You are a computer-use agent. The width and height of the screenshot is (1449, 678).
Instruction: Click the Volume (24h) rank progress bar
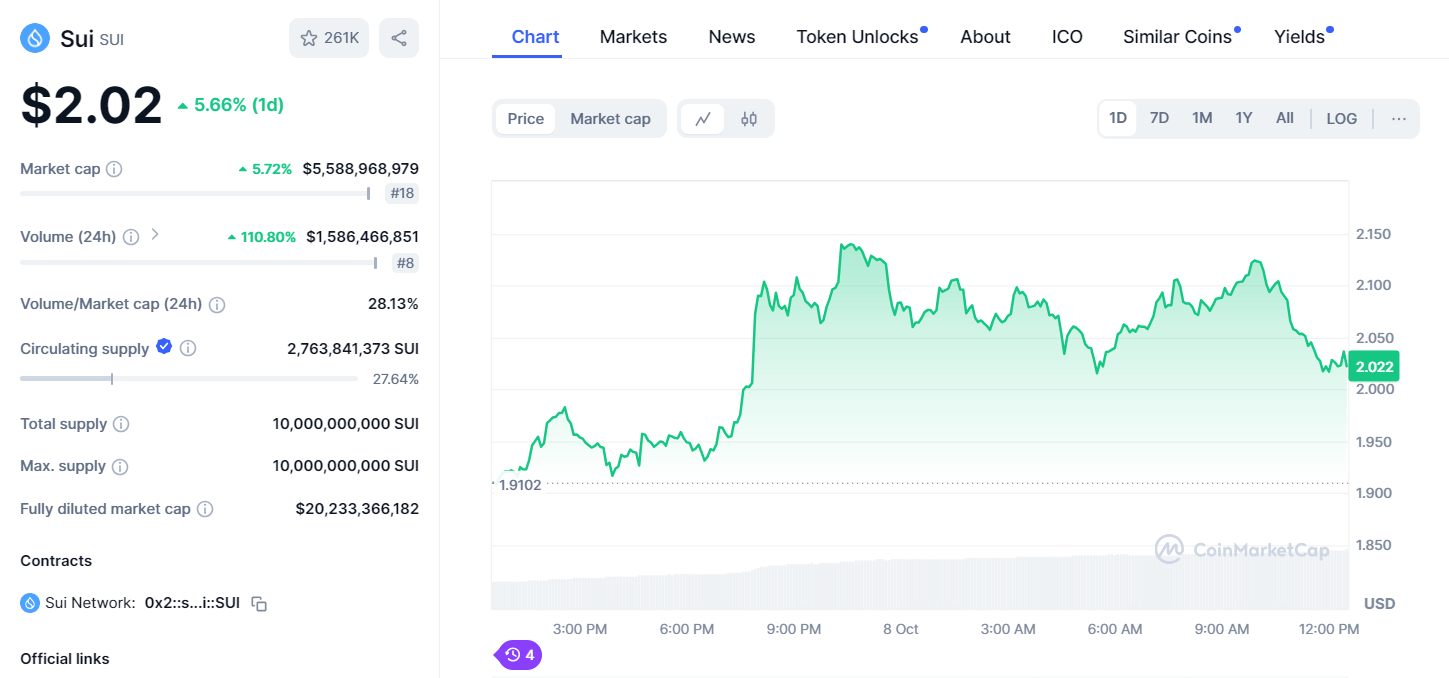[199, 263]
